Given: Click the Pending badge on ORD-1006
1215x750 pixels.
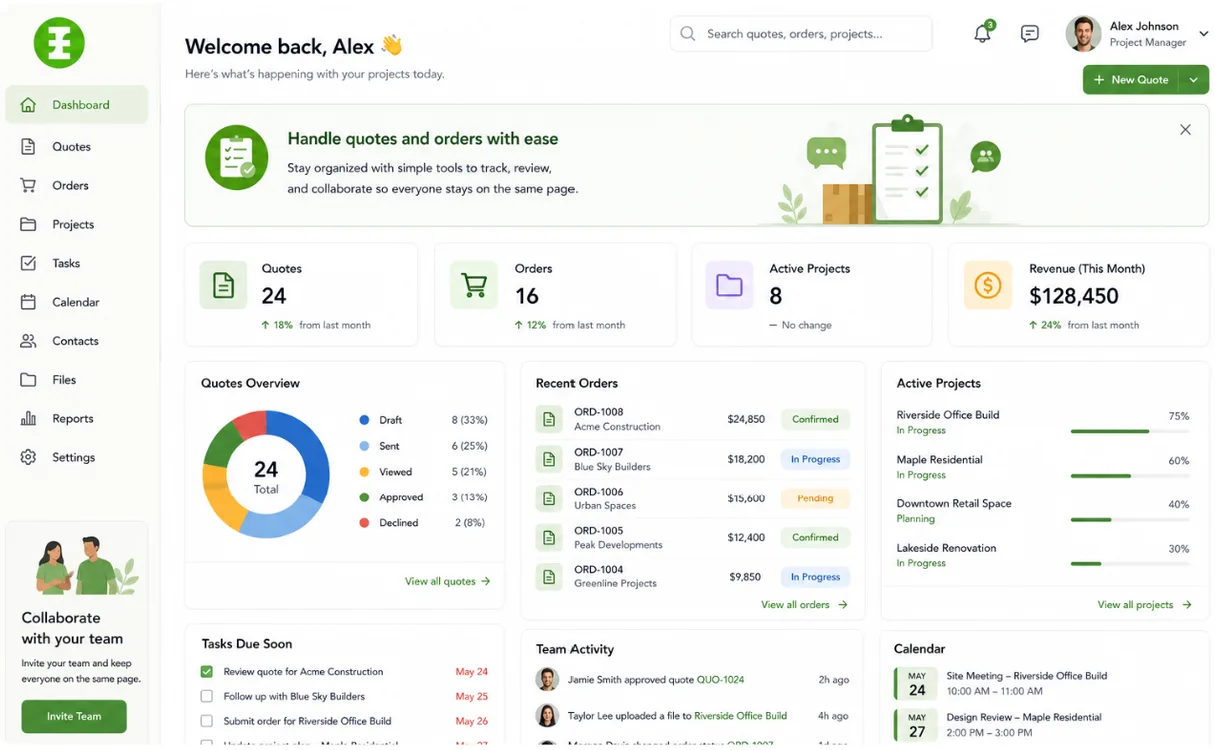Looking at the screenshot, I should (815, 498).
